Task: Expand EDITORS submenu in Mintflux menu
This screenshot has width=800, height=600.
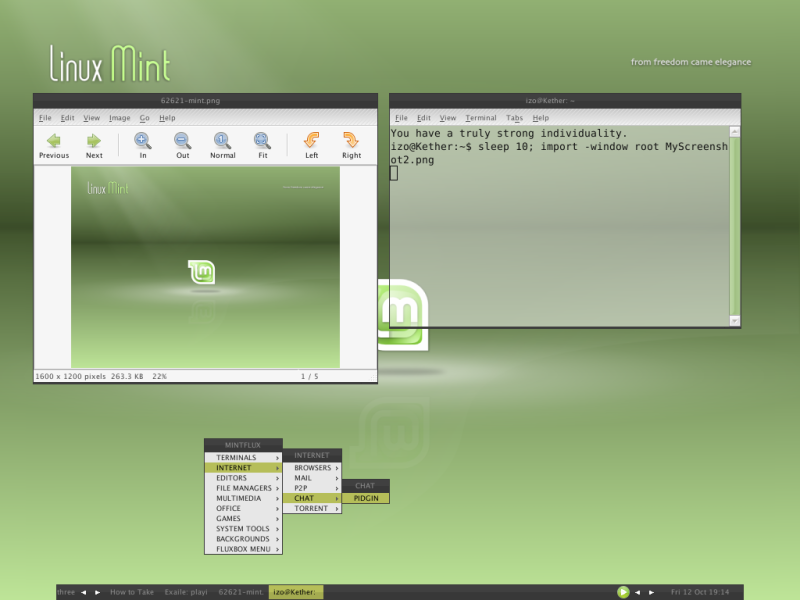Action: [x=243, y=478]
